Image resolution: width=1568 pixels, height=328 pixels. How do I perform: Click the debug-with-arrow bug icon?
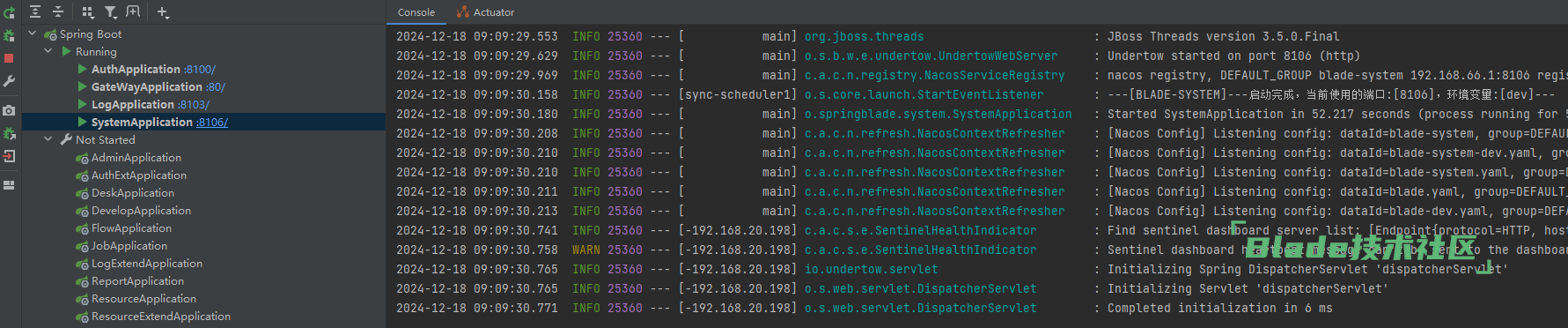tap(9, 133)
